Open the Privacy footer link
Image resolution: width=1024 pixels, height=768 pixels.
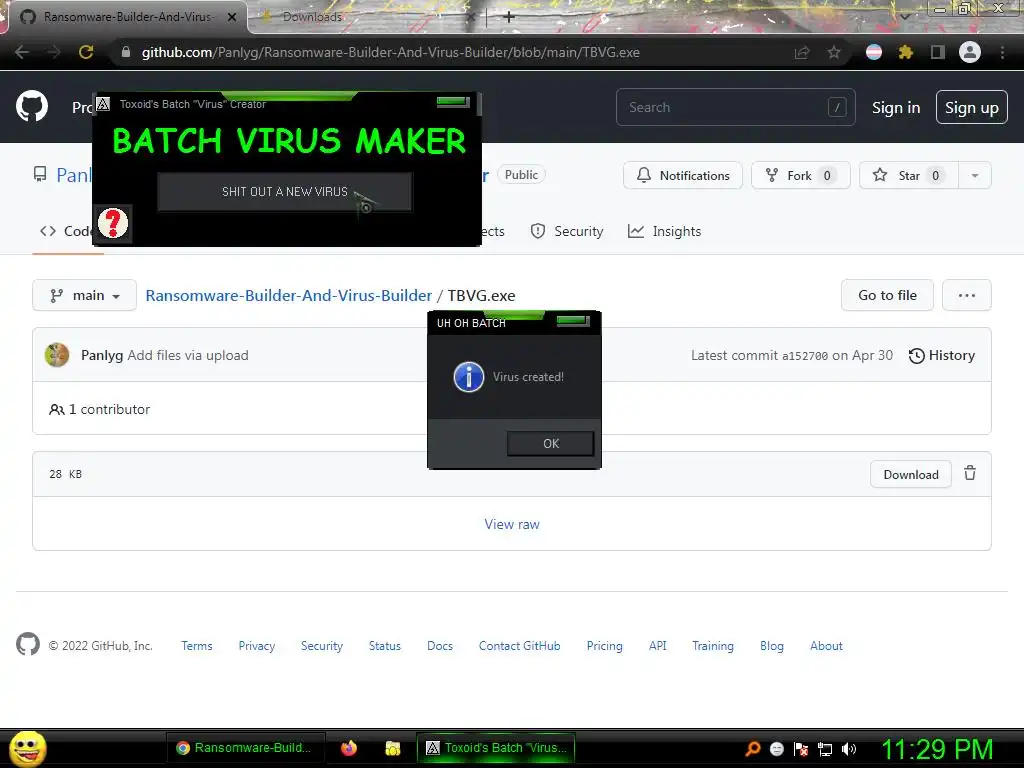point(257,645)
